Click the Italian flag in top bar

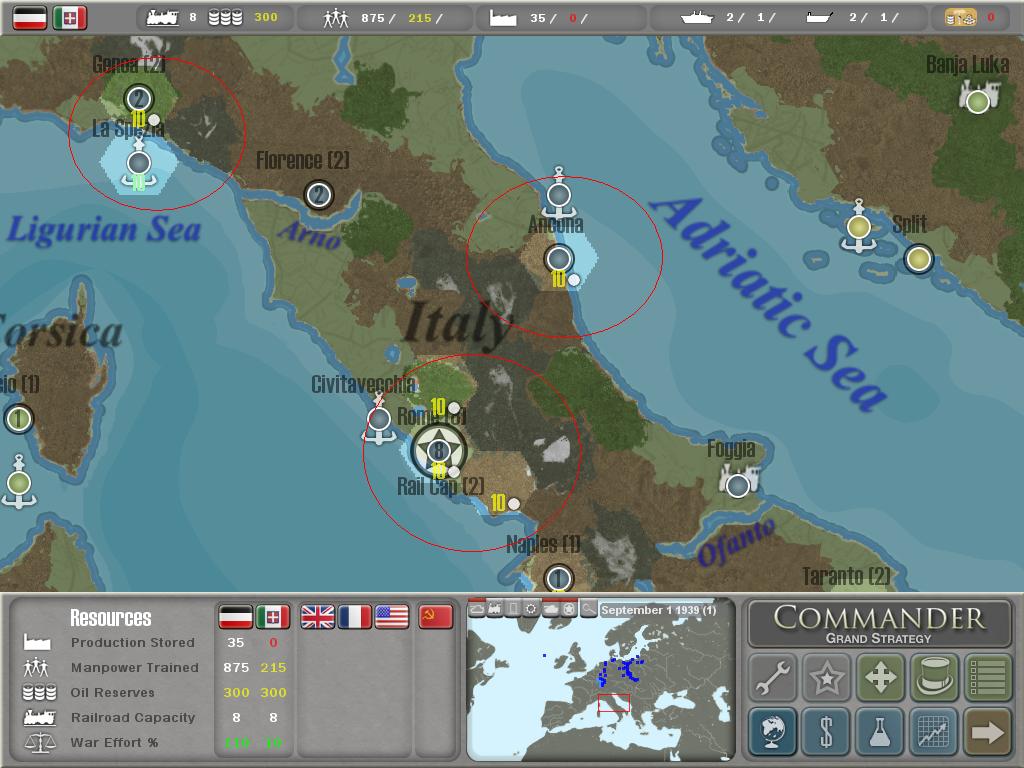coord(70,18)
